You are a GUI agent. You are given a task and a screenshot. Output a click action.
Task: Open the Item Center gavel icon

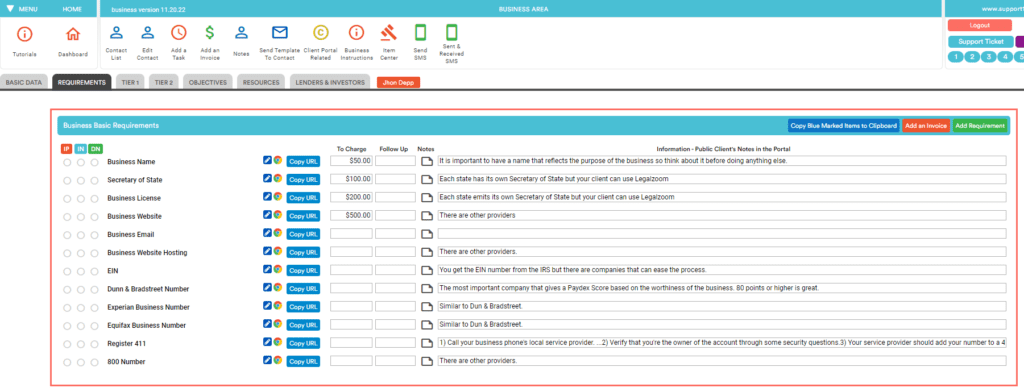tap(389, 33)
